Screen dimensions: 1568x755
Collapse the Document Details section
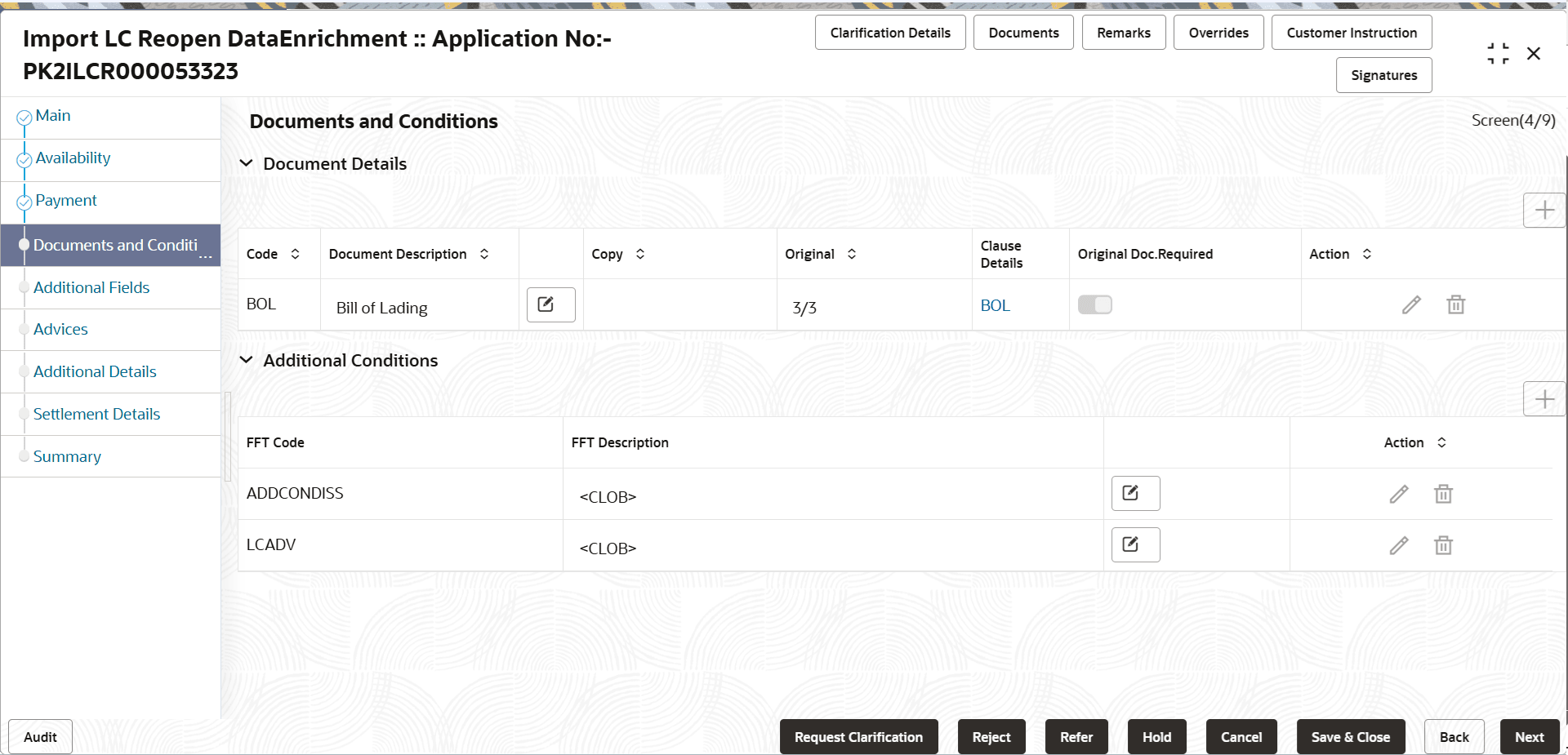[247, 163]
